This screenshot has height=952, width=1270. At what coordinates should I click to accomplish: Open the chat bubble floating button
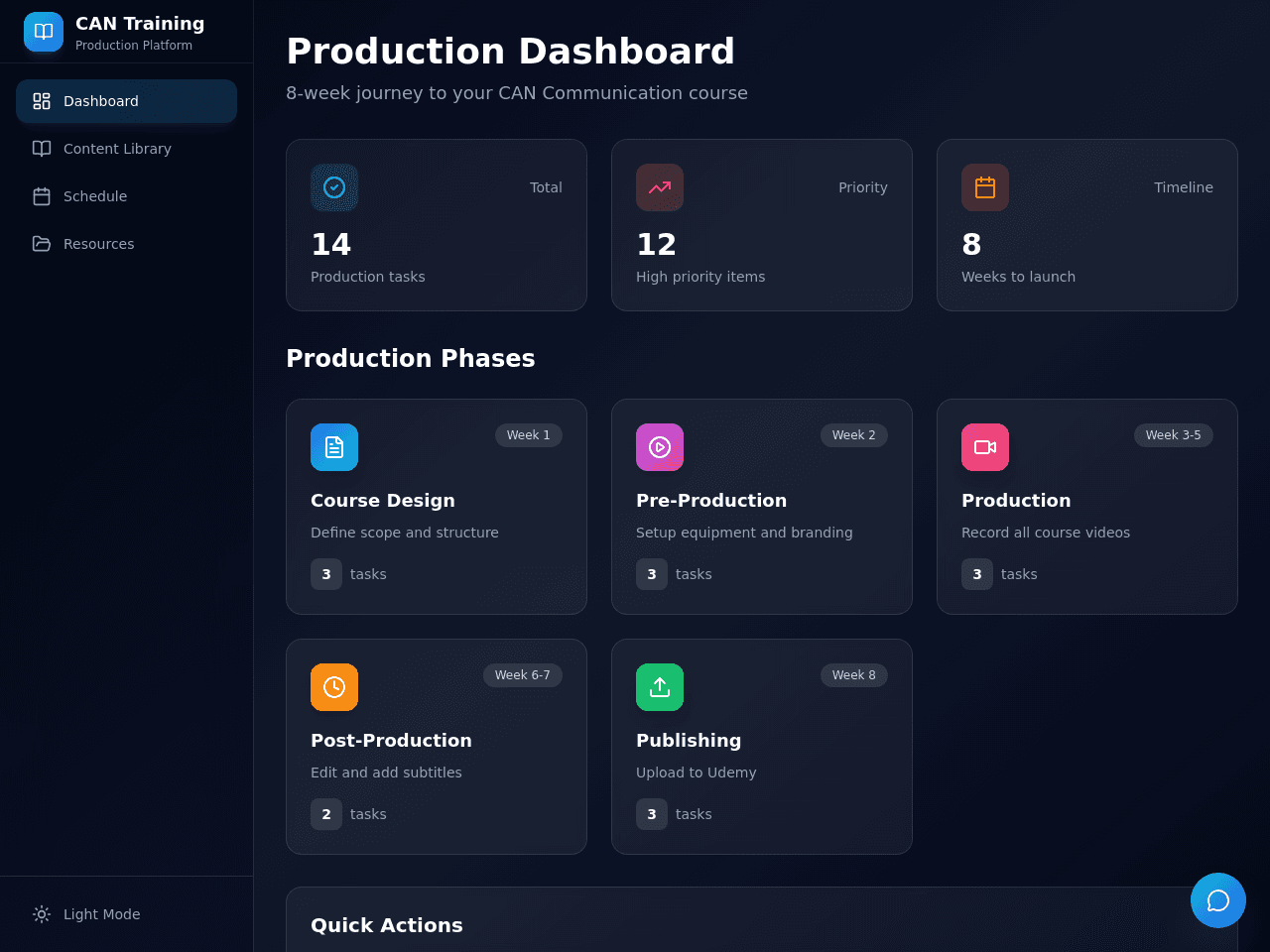[1218, 900]
